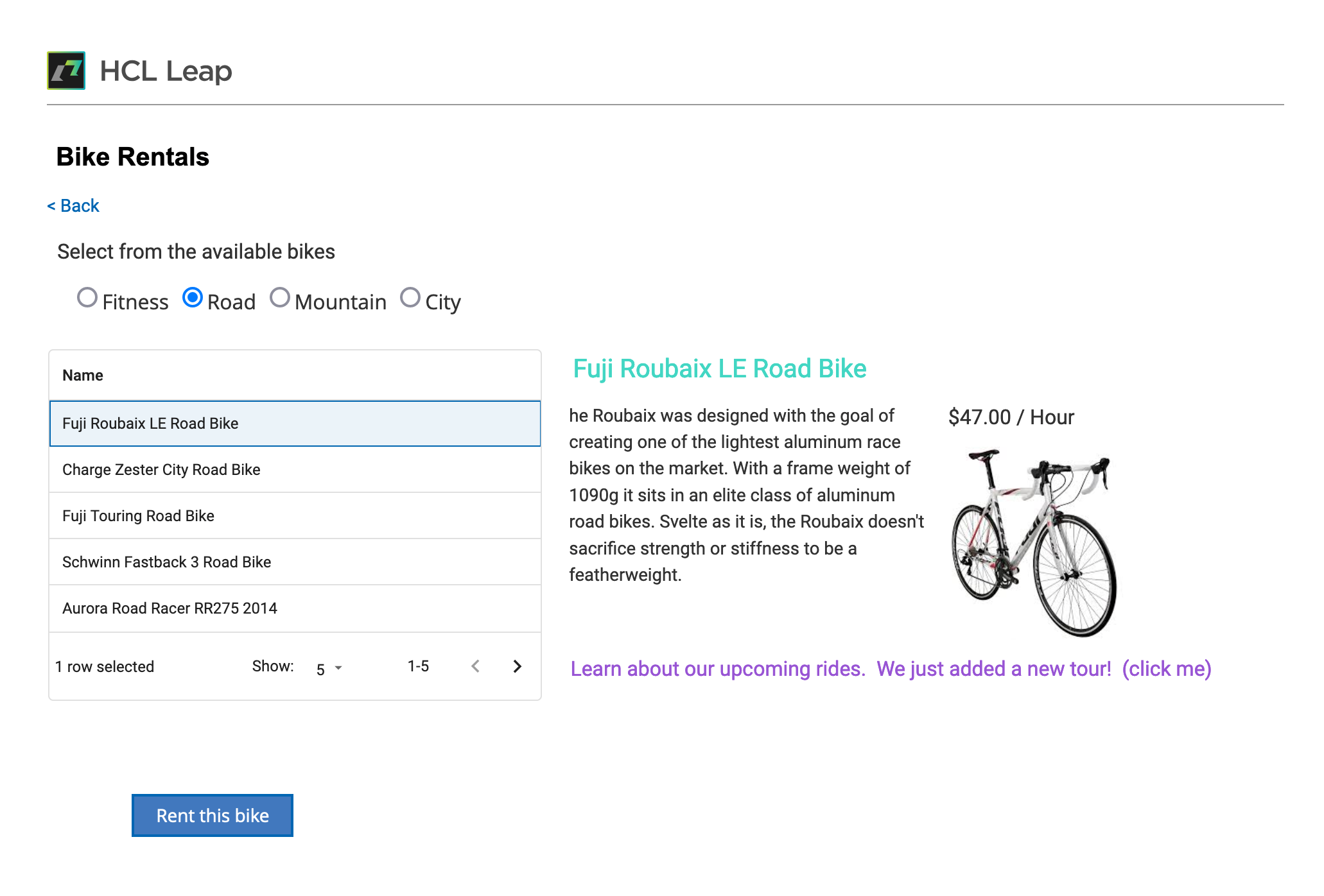
Task: Select the Road bike type
Action: pyautogui.click(x=193, y=298)
